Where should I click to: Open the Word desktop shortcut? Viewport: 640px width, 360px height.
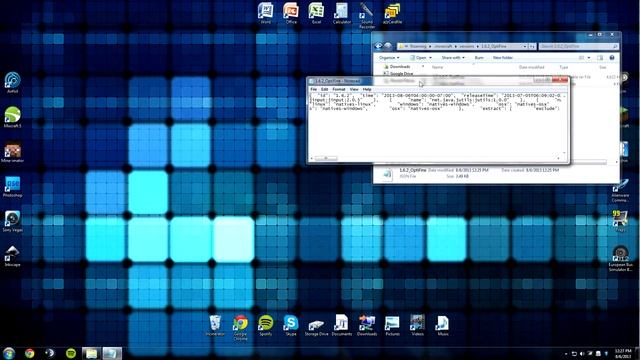pos(266,13)
